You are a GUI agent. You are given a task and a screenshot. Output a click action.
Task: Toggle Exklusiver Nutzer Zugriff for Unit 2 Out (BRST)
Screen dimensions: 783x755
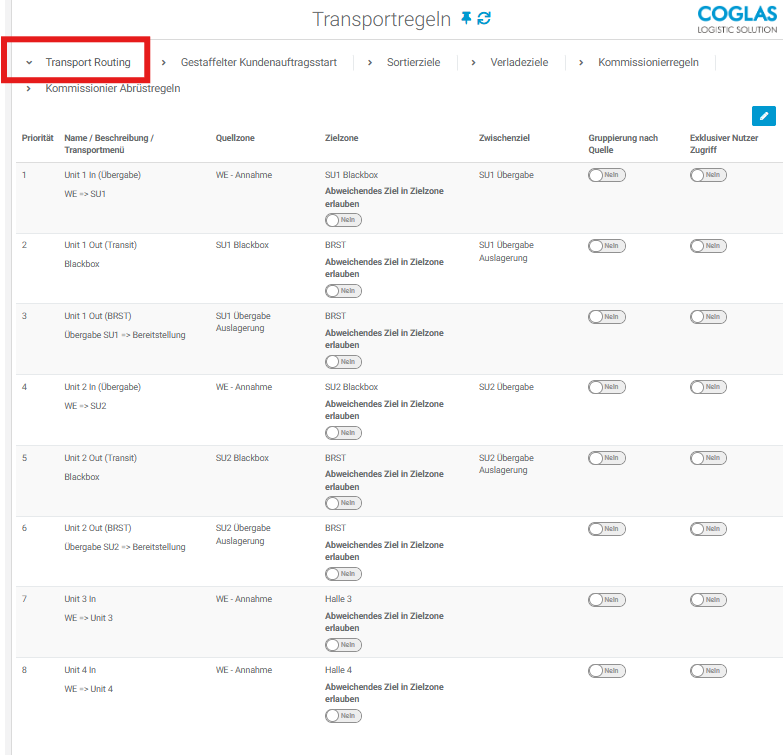point(708,529)
